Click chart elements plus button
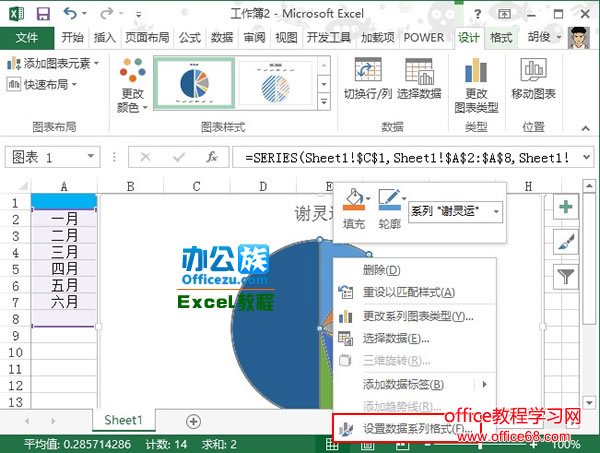 pyautogui.click(x=565, y=207)
